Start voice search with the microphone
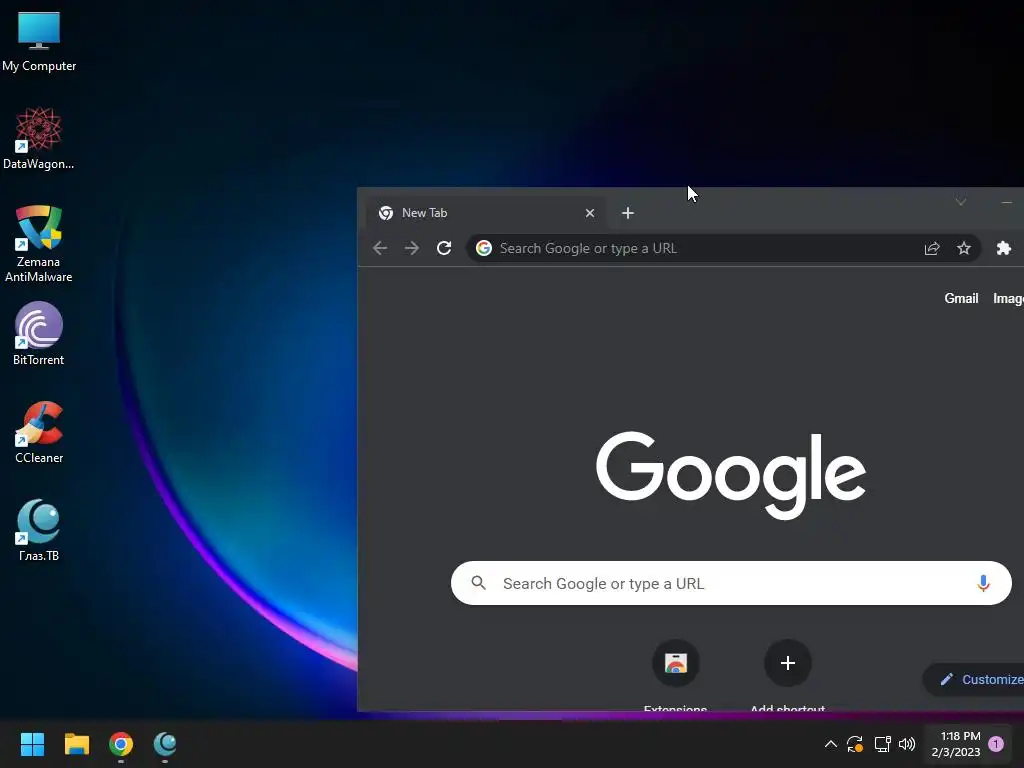The height and width of the screenshot is (768, 1024). pos(984,583)
